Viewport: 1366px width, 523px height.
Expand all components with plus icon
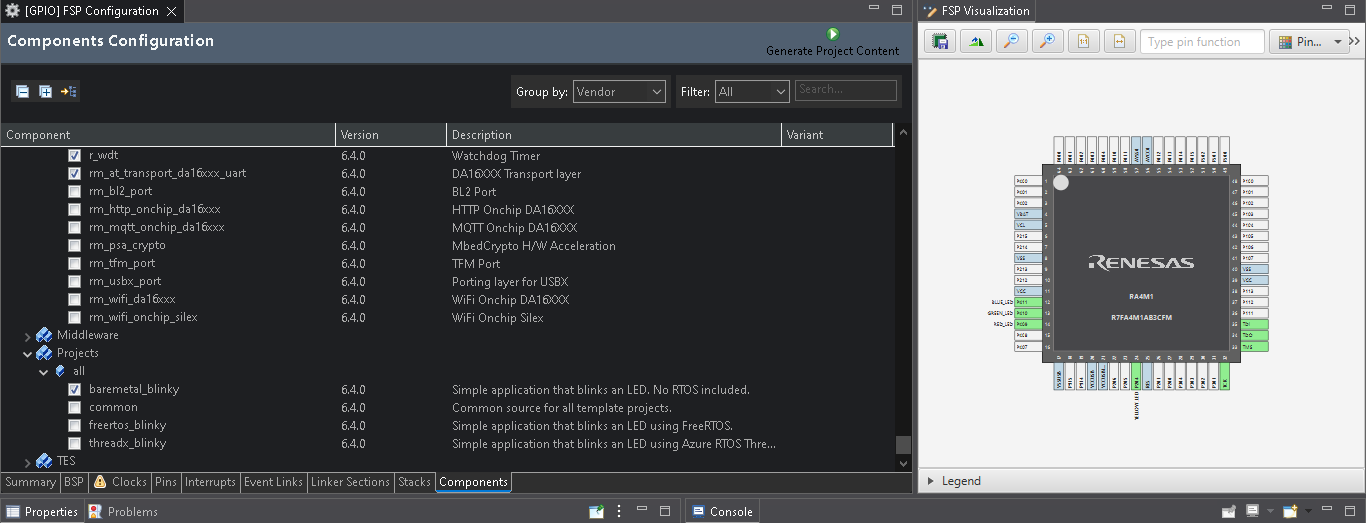[x=45, y=91]
